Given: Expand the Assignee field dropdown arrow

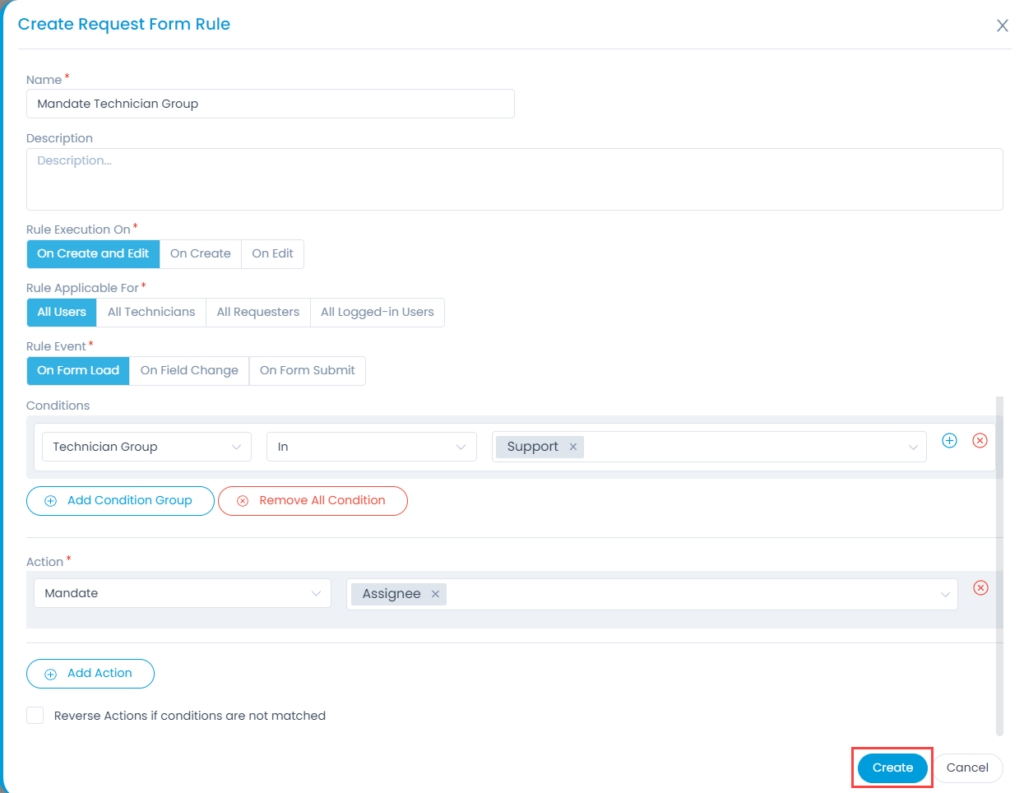Looking at the screenshot, I should (944, 594).
